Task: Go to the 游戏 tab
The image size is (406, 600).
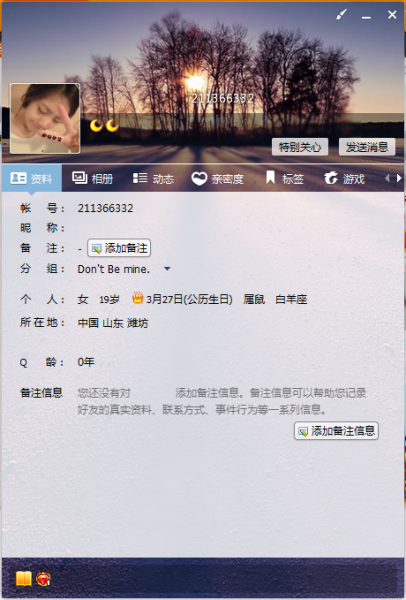Action: (344, 178)
